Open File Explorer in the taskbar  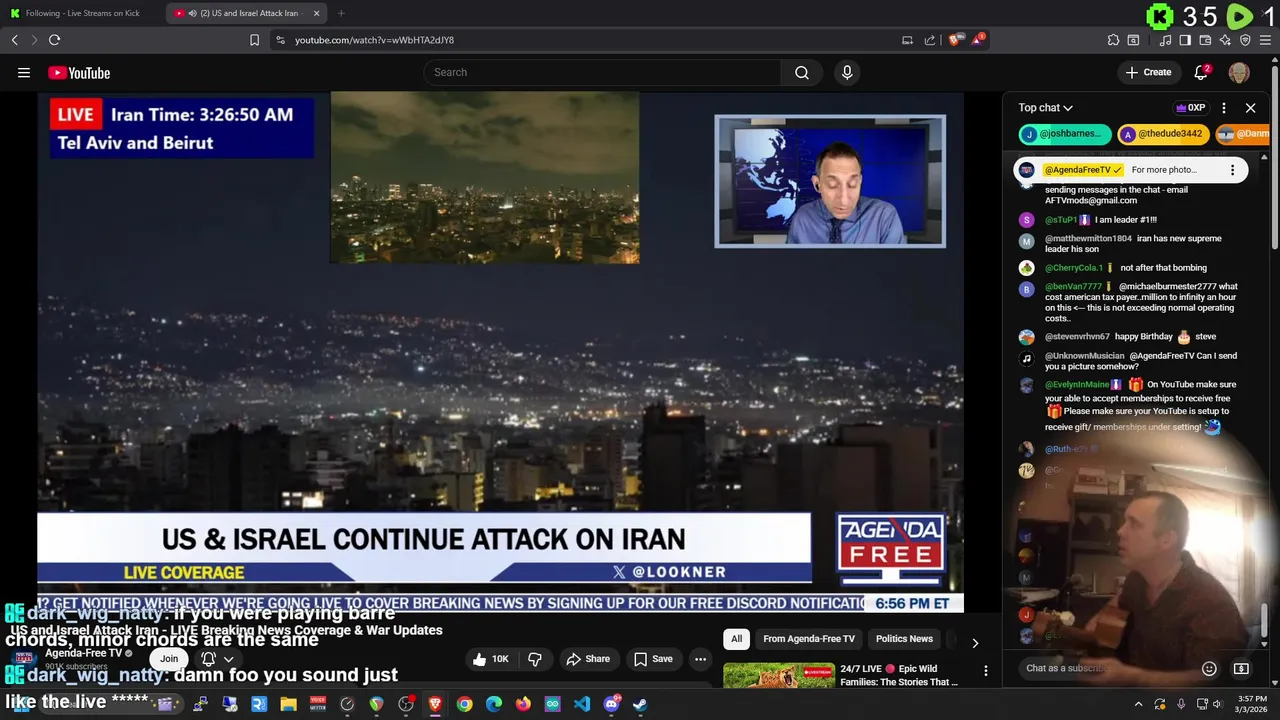[x=288, y=704]
